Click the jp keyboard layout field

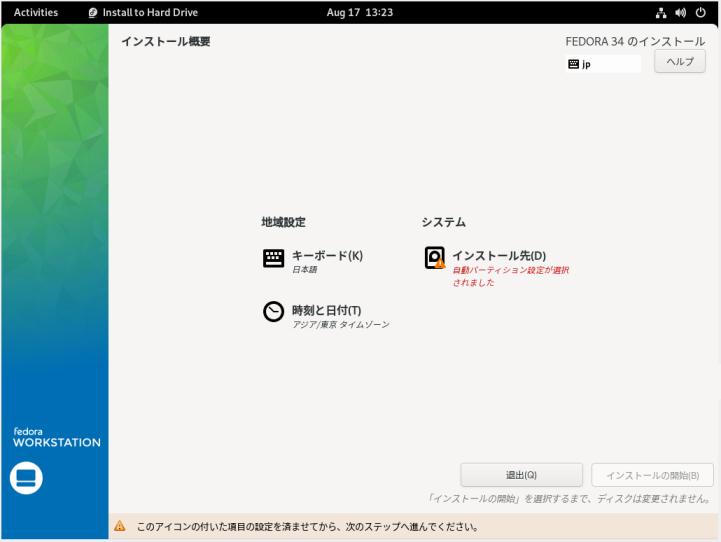pyautogui.click(x=603, y=64)
